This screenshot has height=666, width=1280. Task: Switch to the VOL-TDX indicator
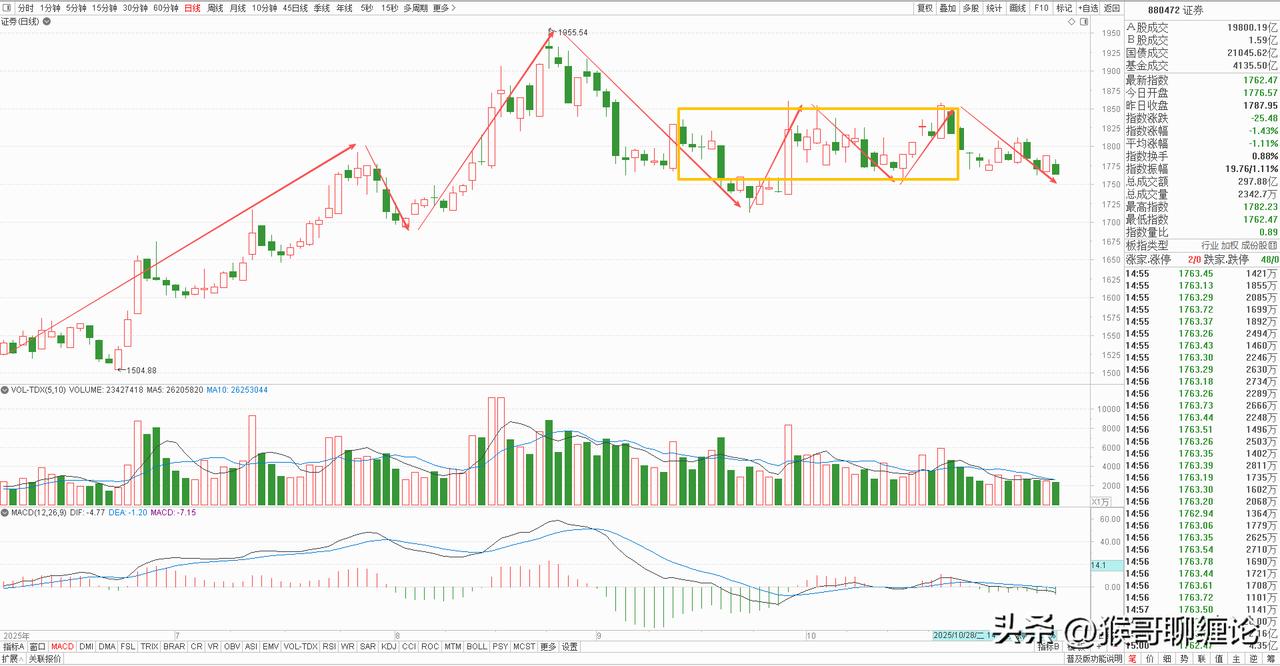point(301,646)
